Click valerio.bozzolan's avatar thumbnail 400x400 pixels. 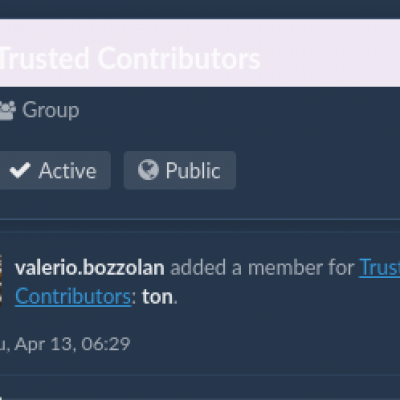[x=1, y=280]
